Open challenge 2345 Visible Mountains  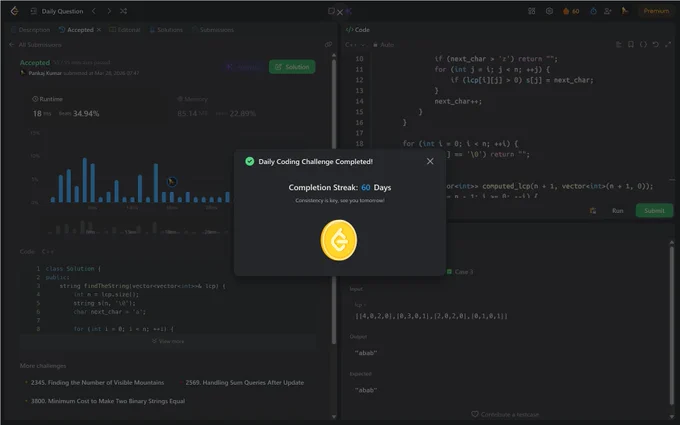(x=97, y=382)
